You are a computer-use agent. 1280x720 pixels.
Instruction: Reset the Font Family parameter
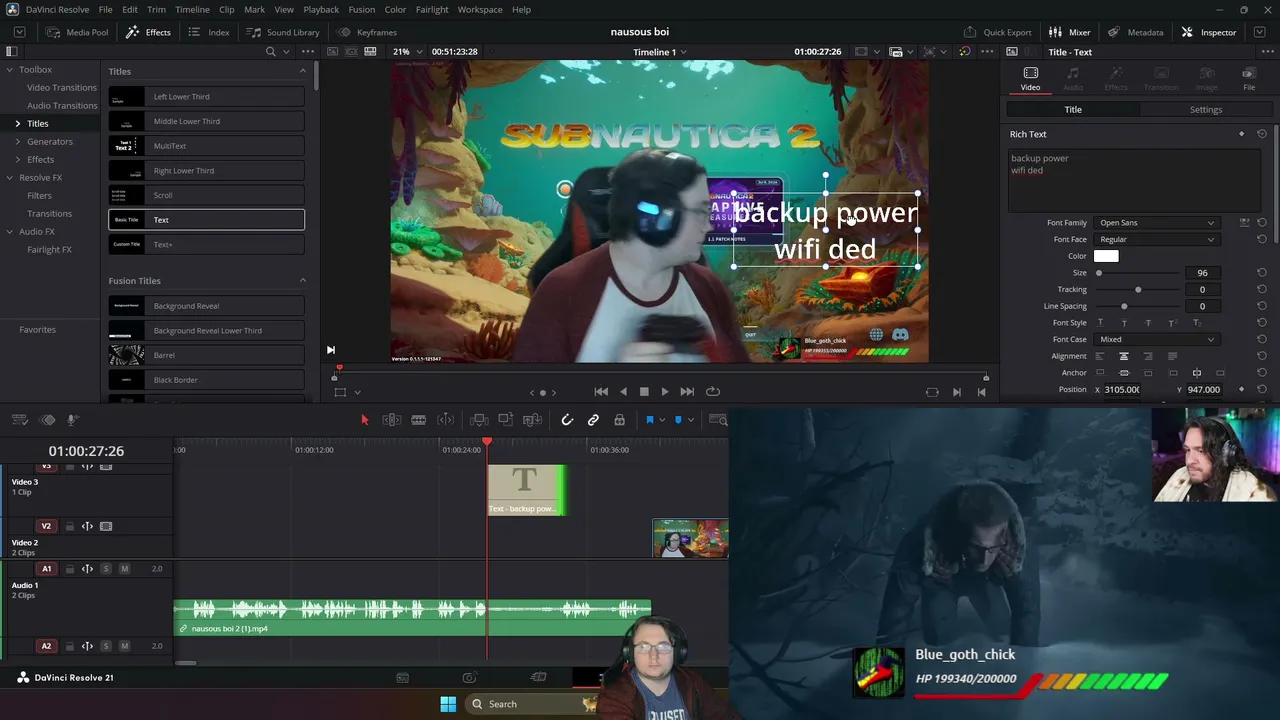(x=1262, y=223)
